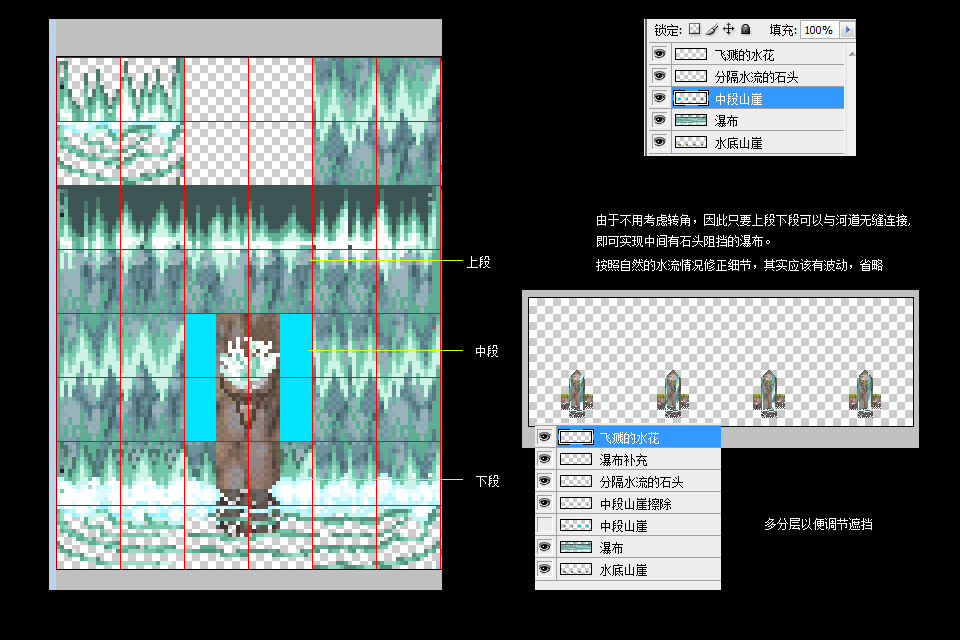Hide 飞溅的水花 layer in the seven-layer panel

[544, 437]
